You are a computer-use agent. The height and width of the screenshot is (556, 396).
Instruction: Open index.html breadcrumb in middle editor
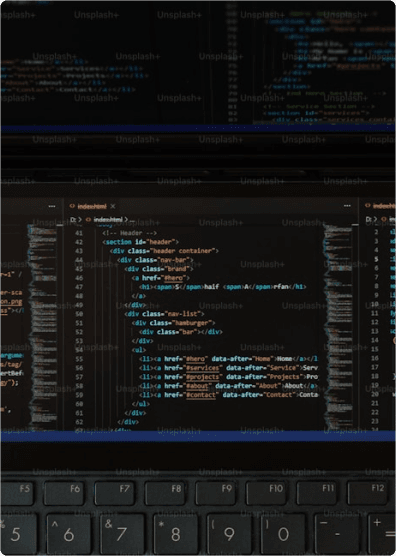(x=108, y=220)
